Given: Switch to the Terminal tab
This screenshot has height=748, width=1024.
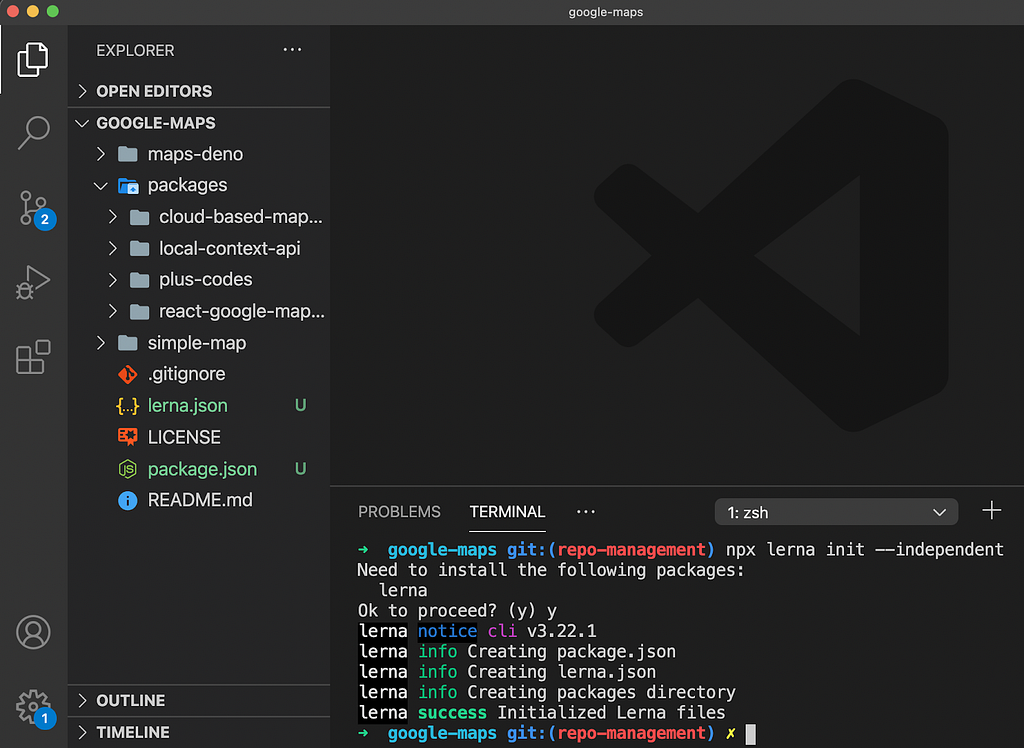Looking at the screenshot, I should click(x=507, y=512).
